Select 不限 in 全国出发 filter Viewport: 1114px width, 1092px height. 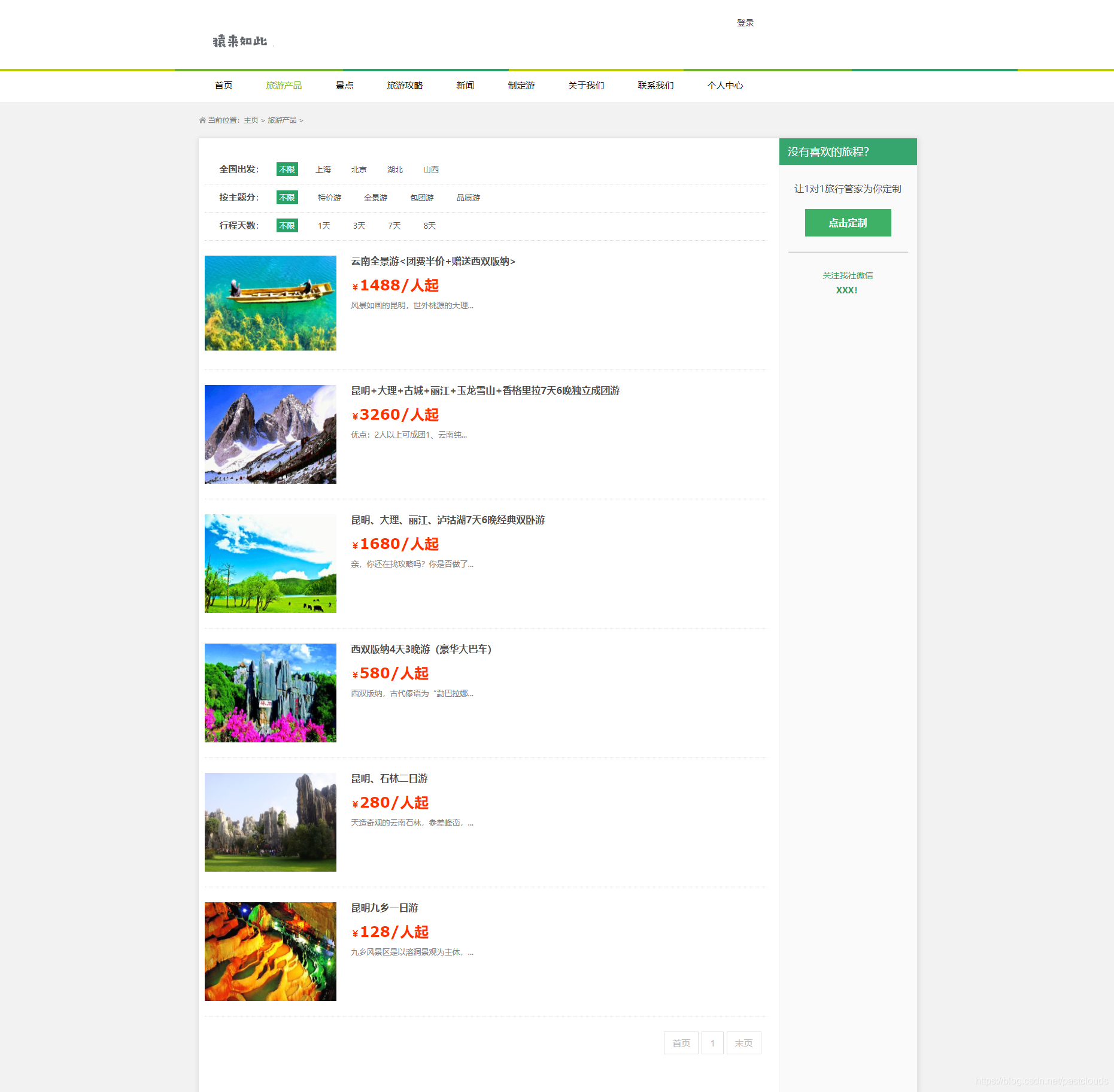pos(287,169)
